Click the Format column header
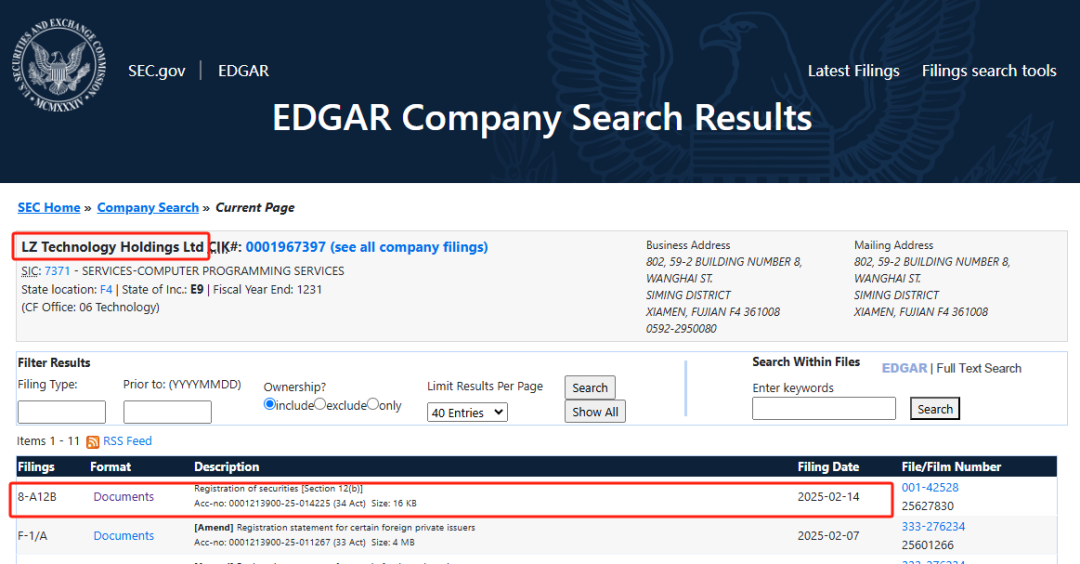The width and height of the screenshot is (1080, 564). (x=110, y=467)
